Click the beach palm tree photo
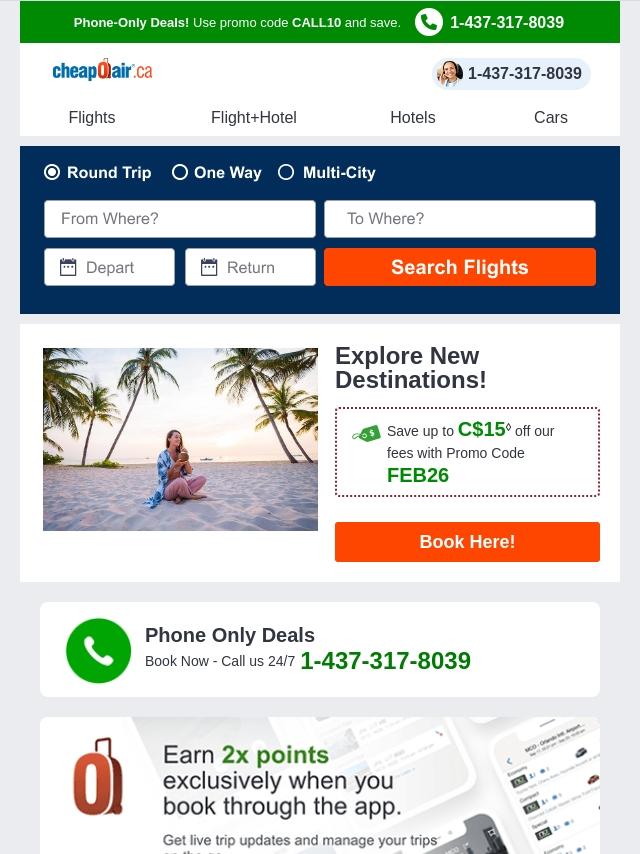The height and width of the screenshot is (854, 640). pyautogui.click(x=180, y=440)
